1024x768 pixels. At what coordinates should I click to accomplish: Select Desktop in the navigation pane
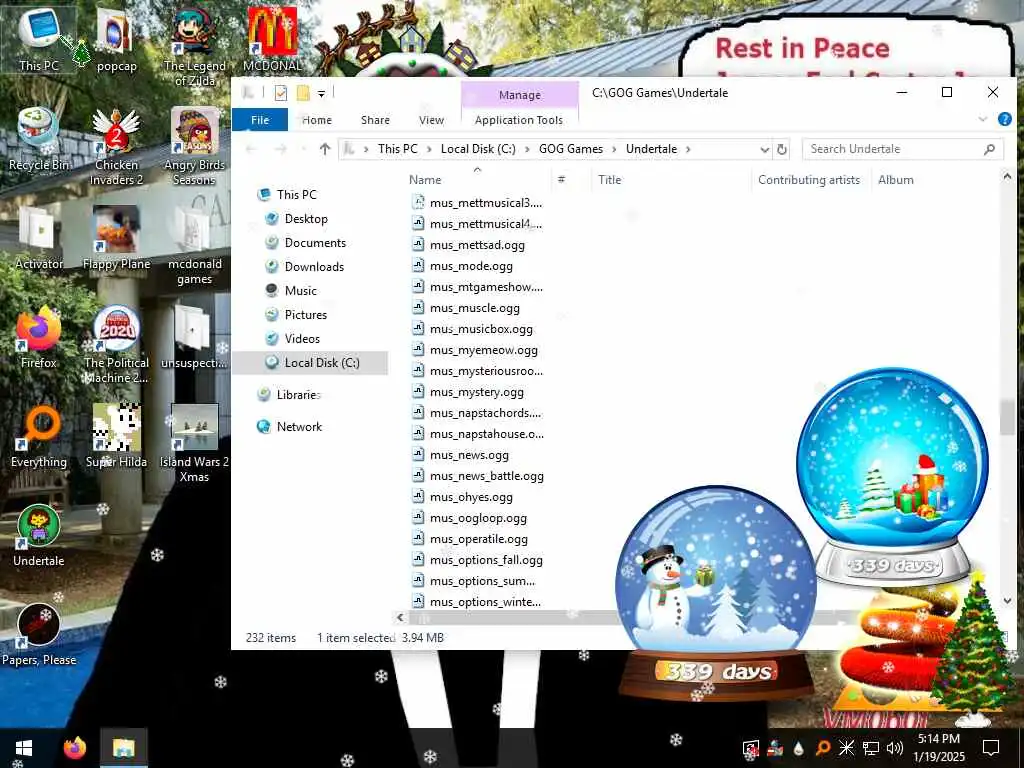pos(306,219)
